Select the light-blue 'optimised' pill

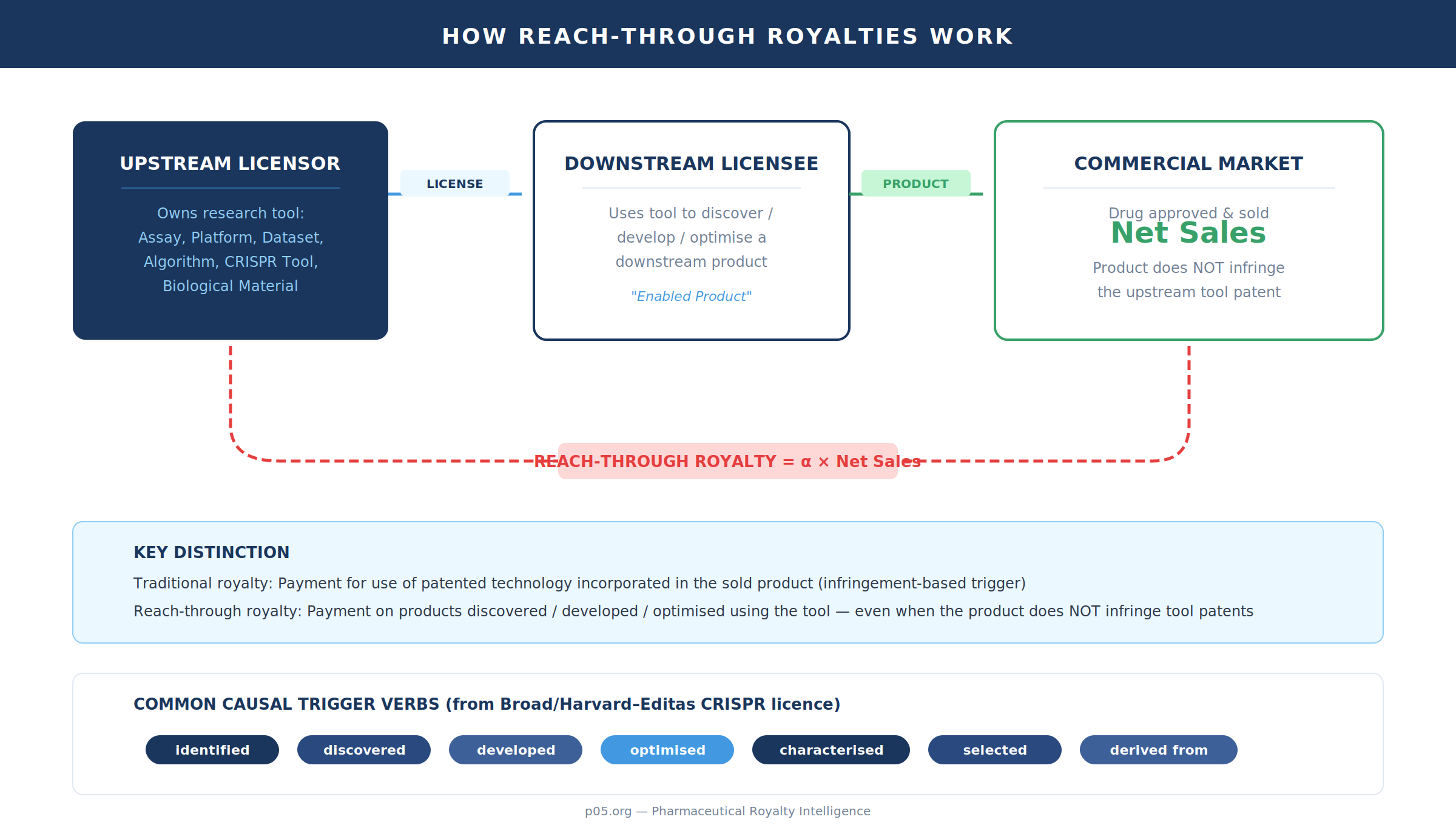click(x=667, y=750)
